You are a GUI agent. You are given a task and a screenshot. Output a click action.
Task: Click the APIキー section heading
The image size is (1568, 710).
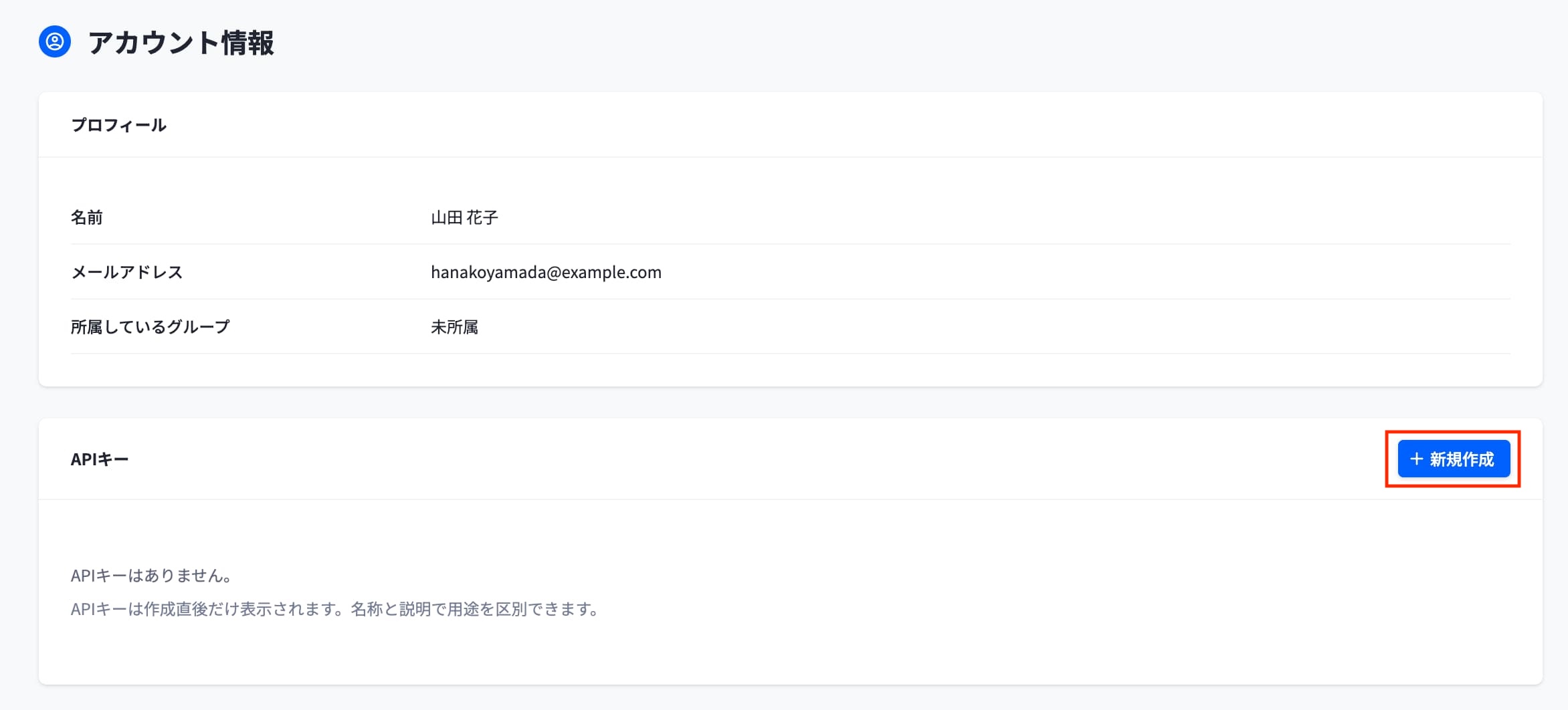(100, 459)
